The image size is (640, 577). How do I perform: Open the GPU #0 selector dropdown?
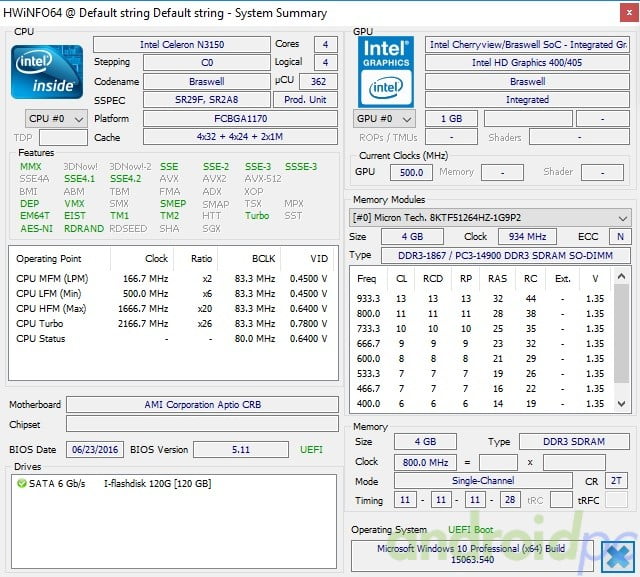(384, 119)
